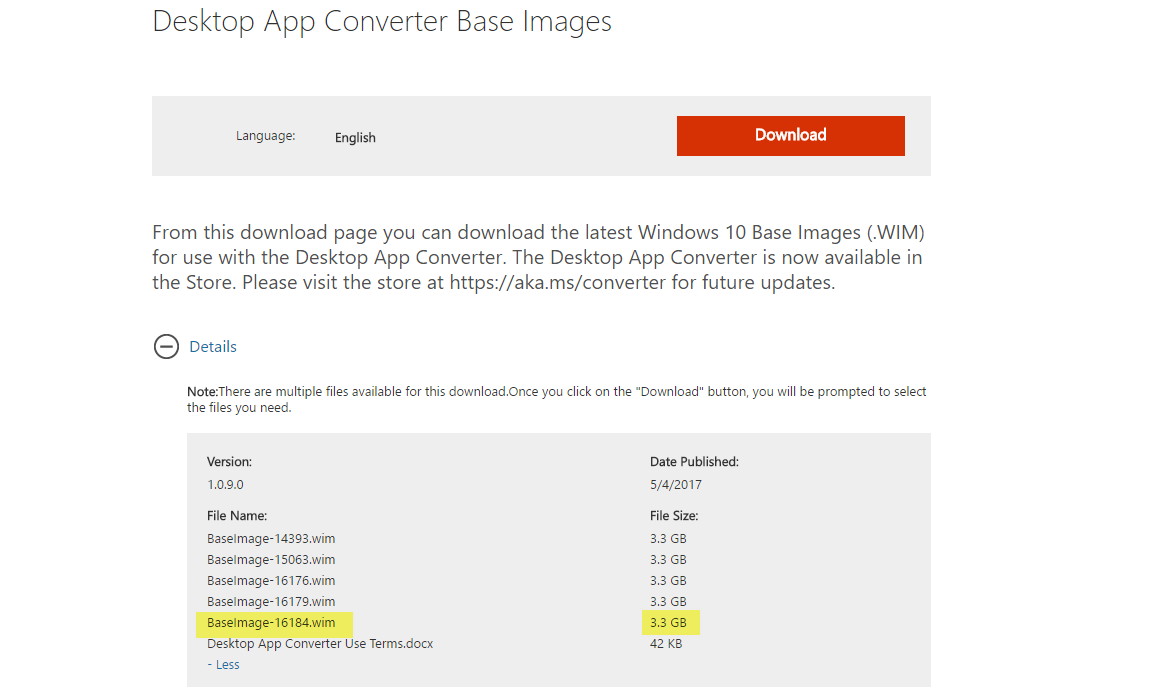The width and height of the screenshot is (1163, 692).
Task: Click the '- Less' link
Action: pos(223,665)
